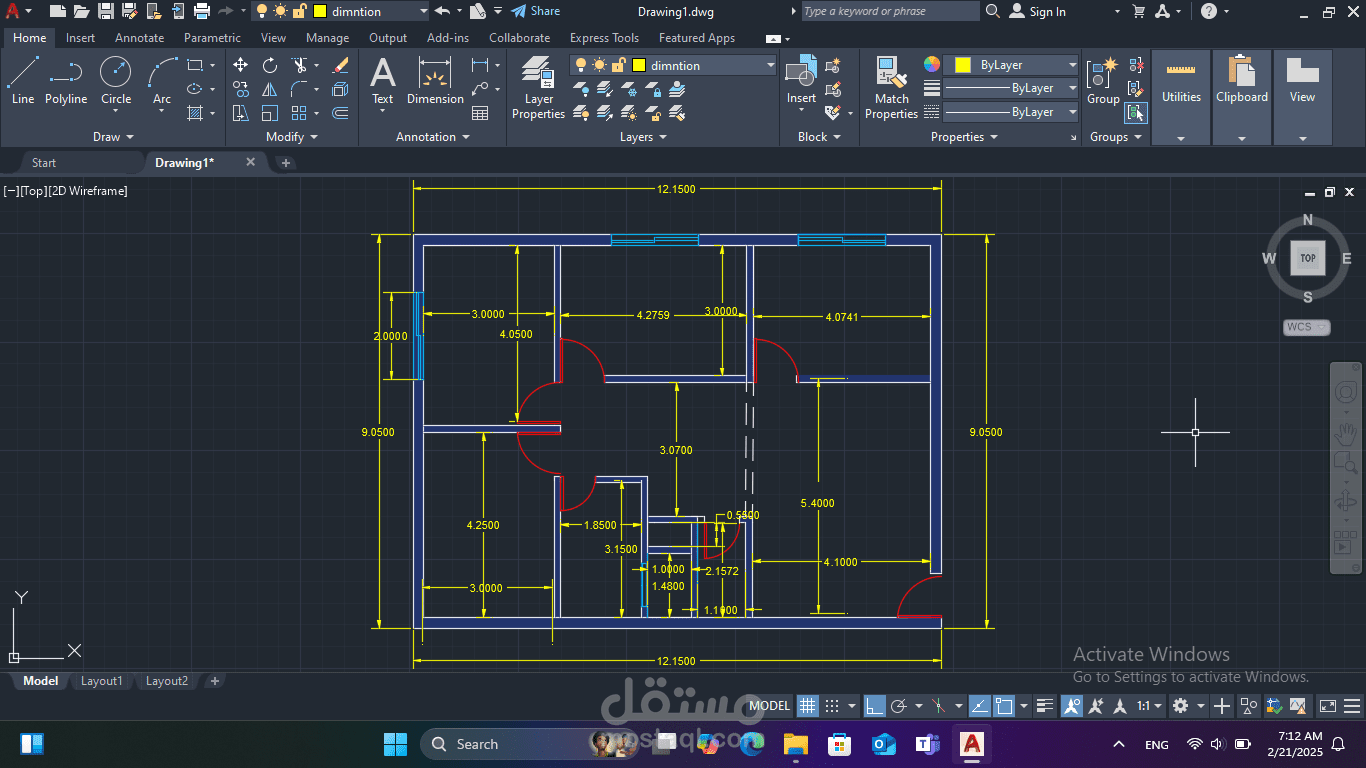Start the Dimension tool
This screenshot has height=768, width=1366.
435,80
